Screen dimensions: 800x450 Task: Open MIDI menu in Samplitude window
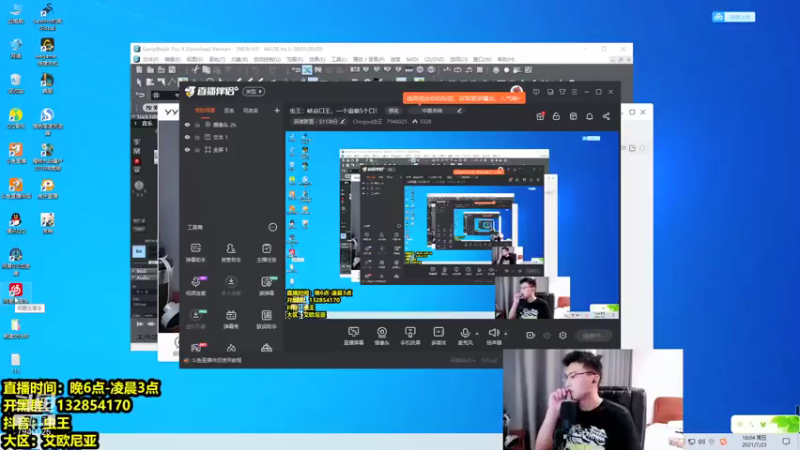click(x=412, y=60)
